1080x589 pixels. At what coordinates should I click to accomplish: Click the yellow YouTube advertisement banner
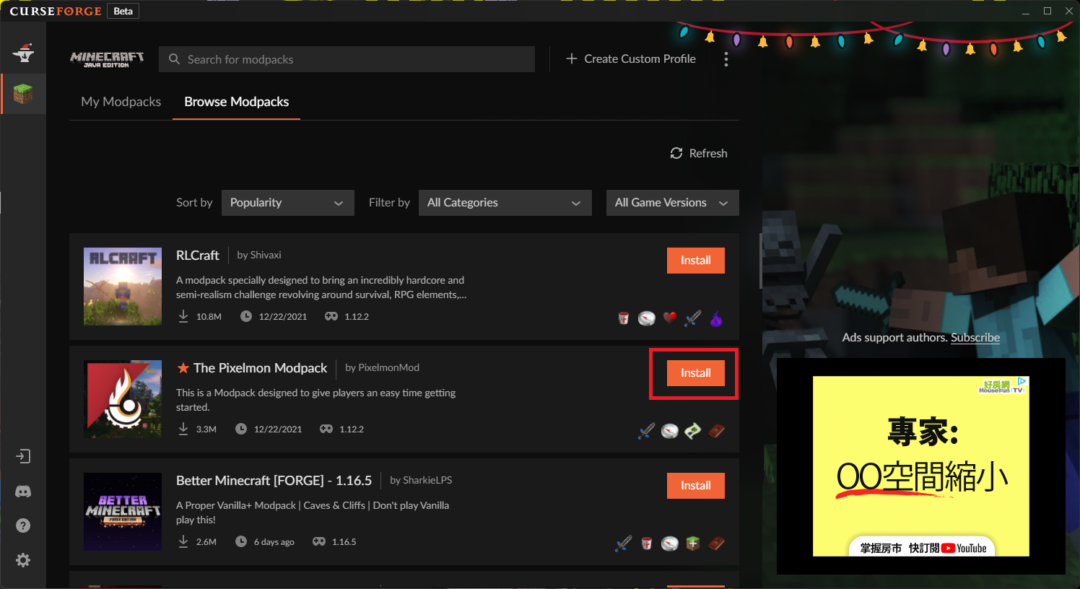point(921,466)
